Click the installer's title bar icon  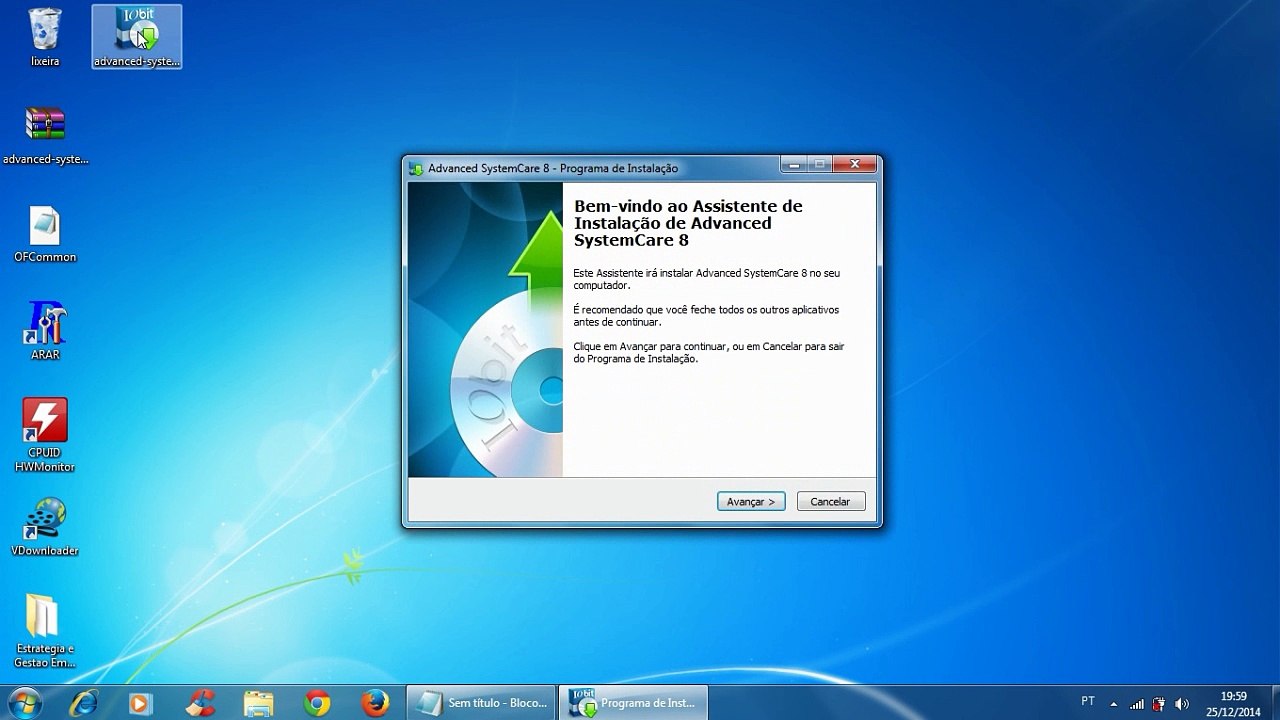pyautogui.click(x=416, y=168)
